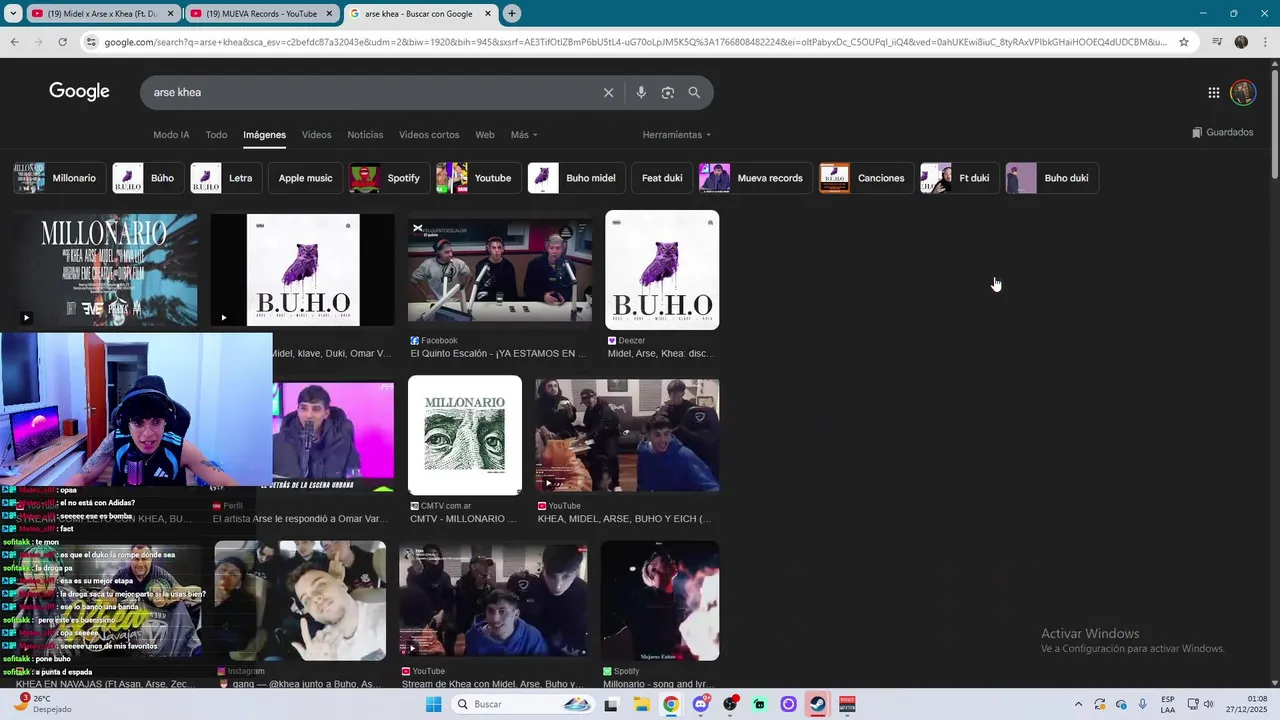
Task: Switch to Web results
Action: pyautogui.click(x=485, y=135)
